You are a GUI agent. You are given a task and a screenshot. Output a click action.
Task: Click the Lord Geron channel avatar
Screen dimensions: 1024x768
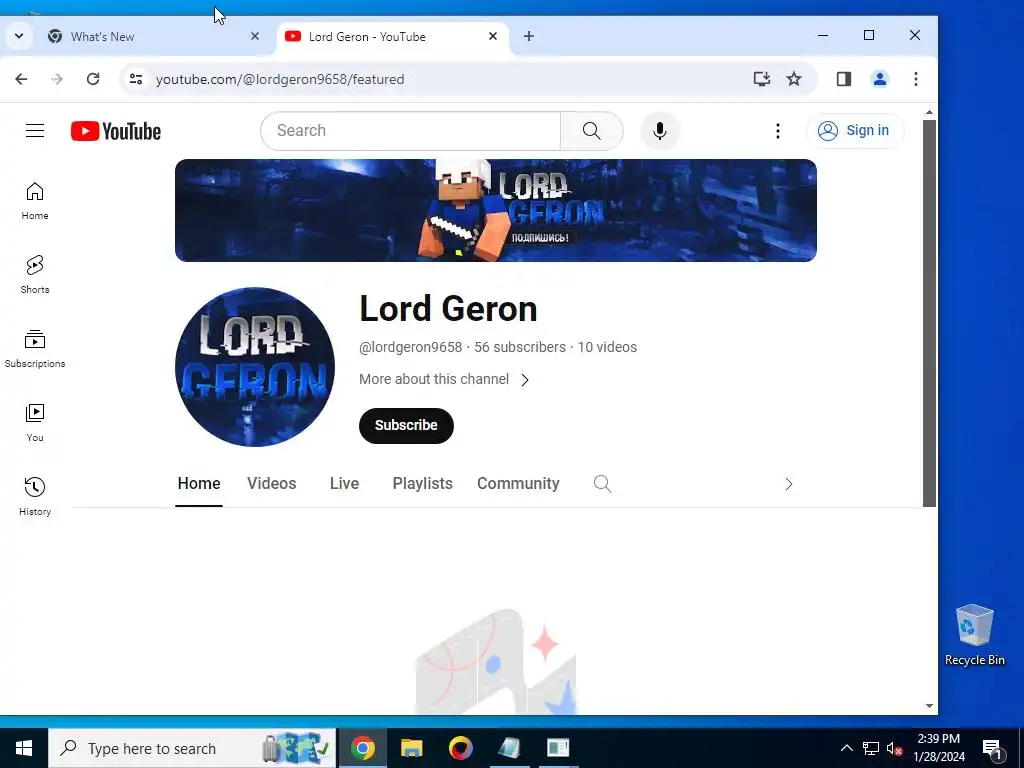click(255, 367)
